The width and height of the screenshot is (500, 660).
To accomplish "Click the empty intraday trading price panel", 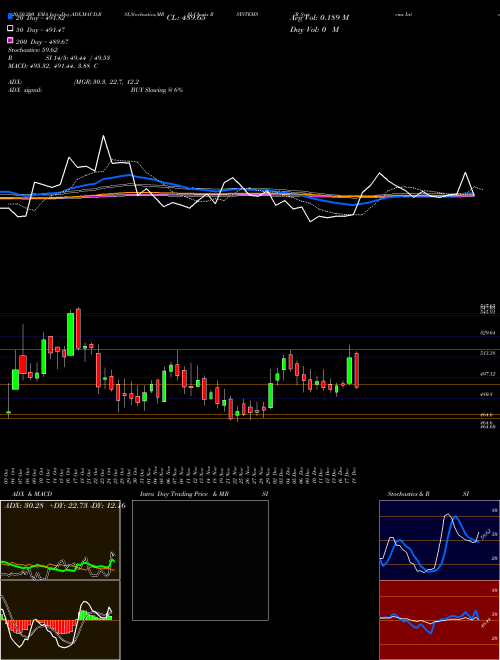I will click(x=200, y=560).
